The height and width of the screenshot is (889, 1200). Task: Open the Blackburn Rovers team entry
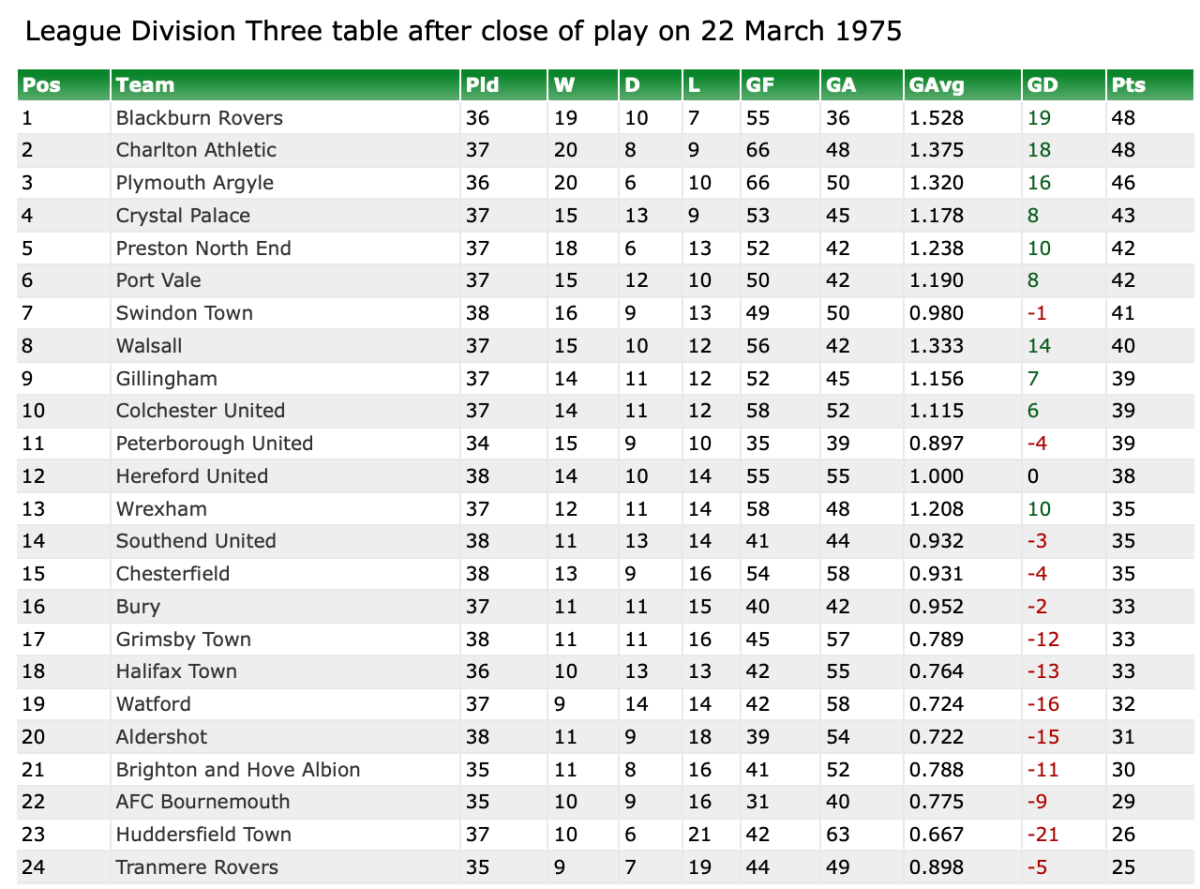point(199,118)
